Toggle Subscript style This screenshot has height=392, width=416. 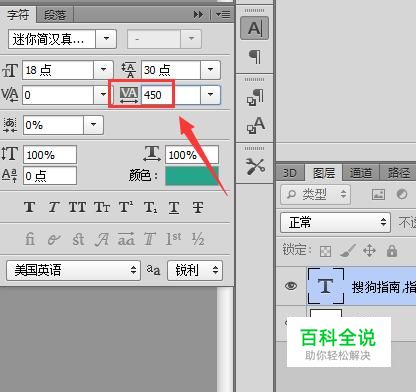150,207
